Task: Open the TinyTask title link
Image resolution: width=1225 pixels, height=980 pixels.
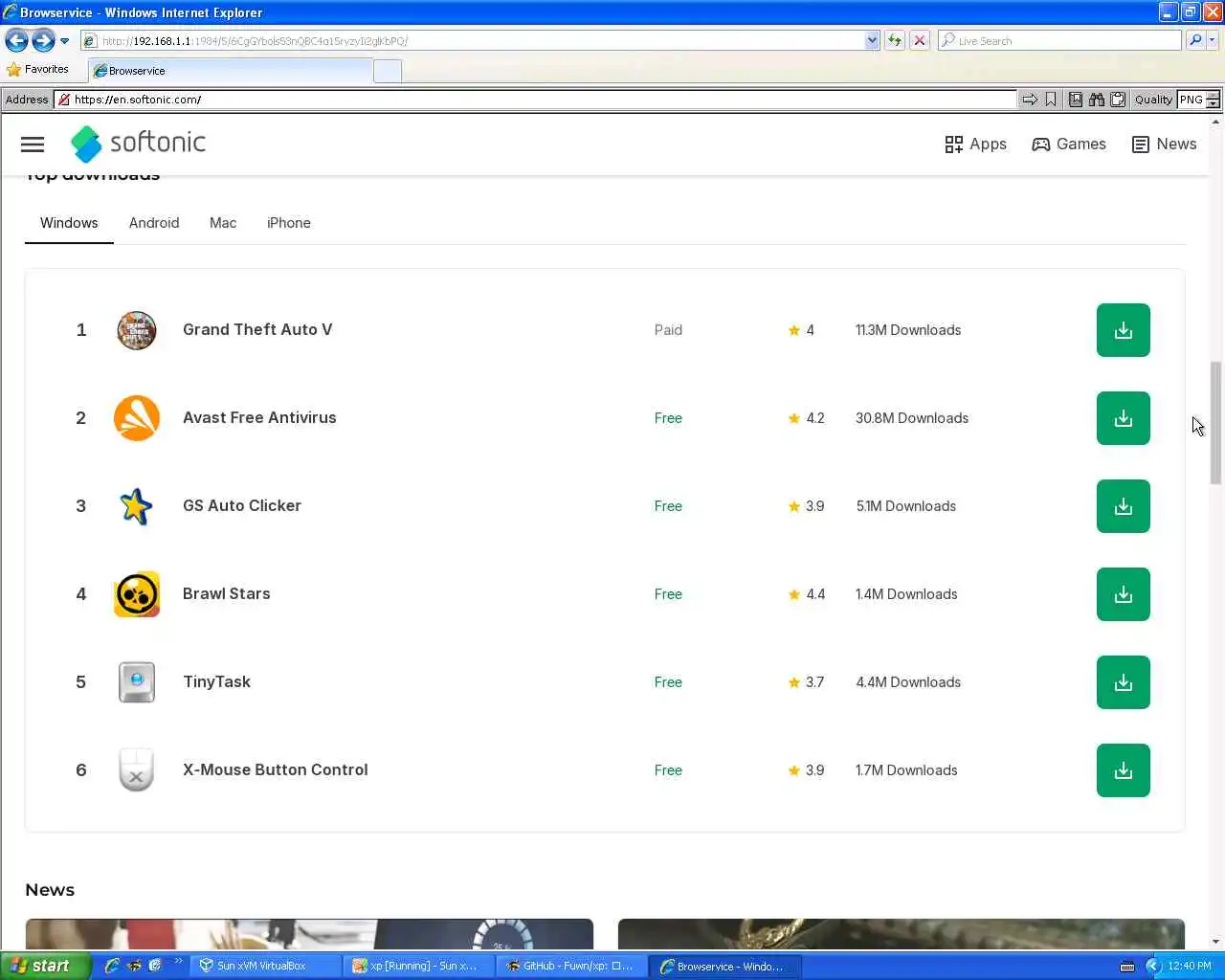Action: (x=217, y=681)
